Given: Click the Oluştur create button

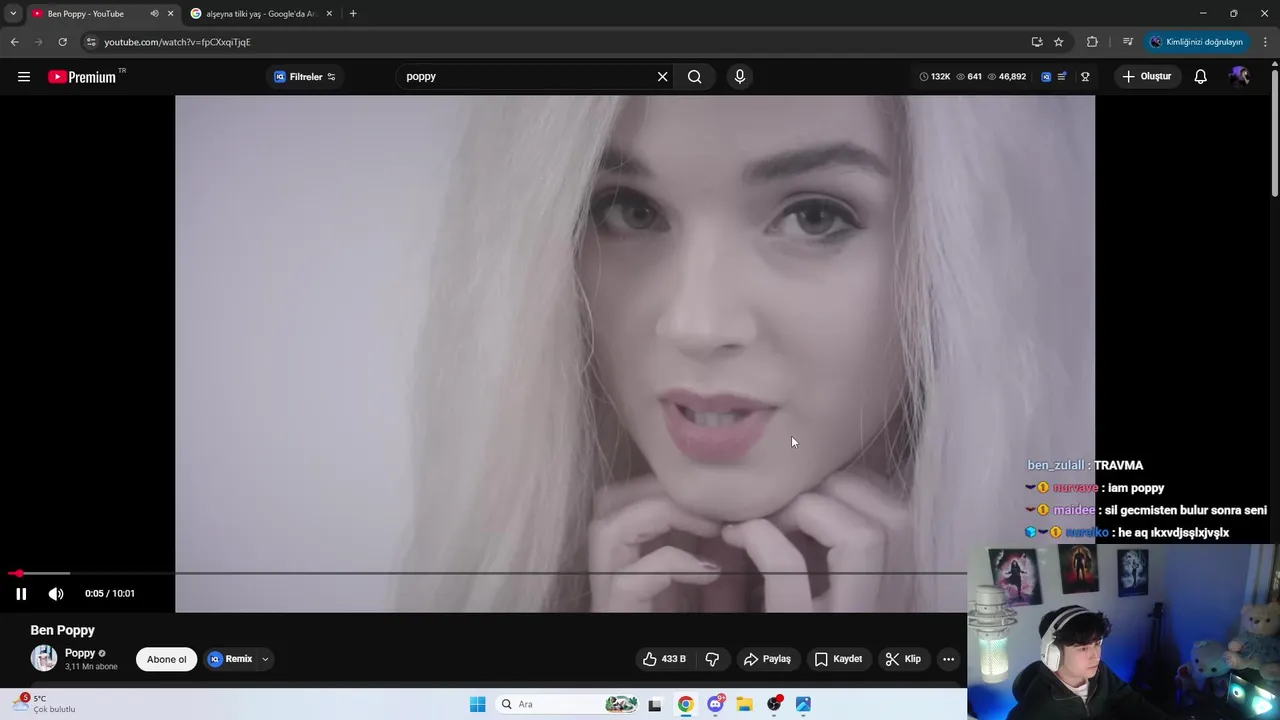Looking at the screenshot, I should (x=1146, y=77).
